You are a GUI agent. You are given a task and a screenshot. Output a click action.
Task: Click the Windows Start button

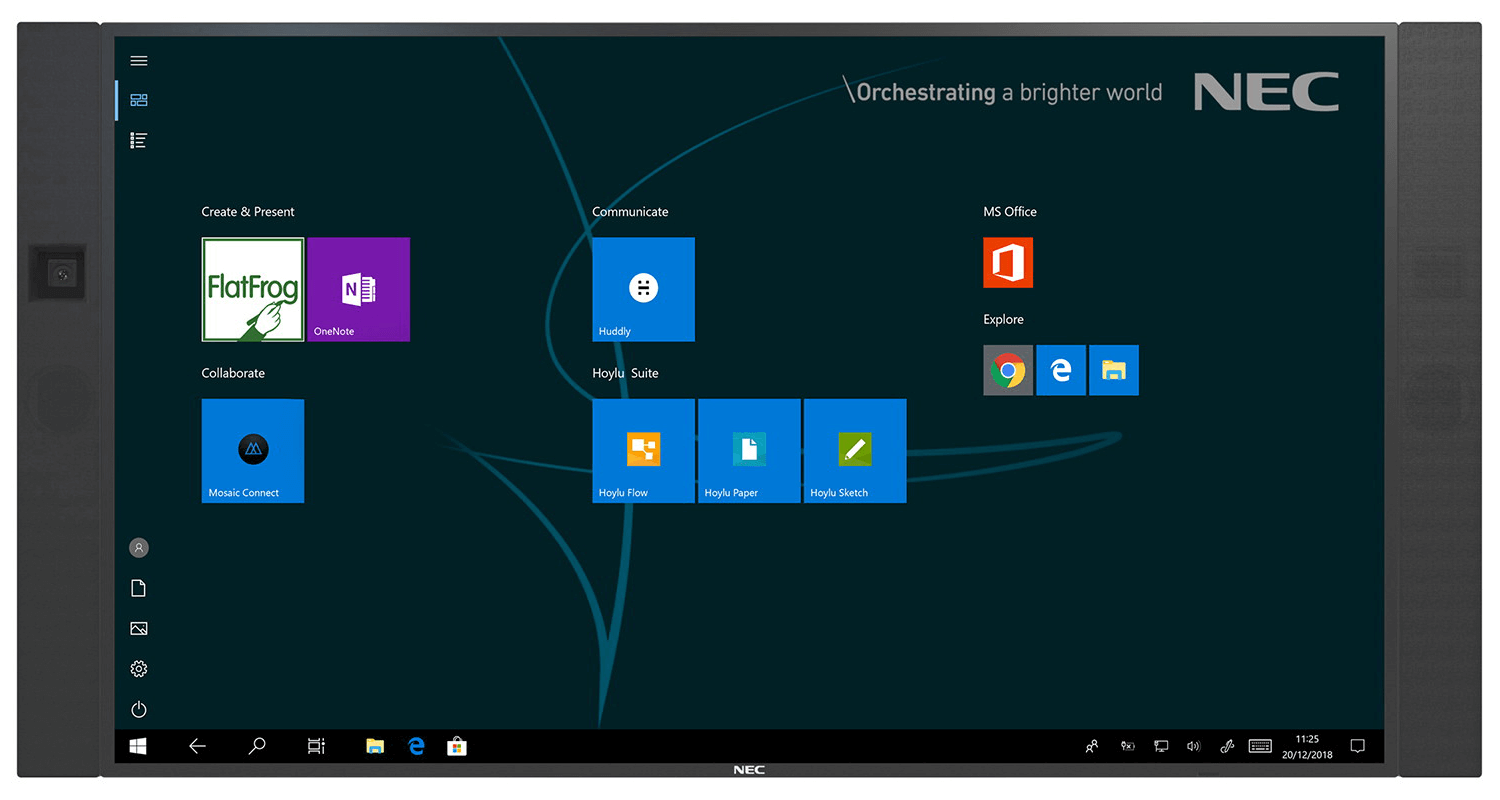(x=138, y=746)
